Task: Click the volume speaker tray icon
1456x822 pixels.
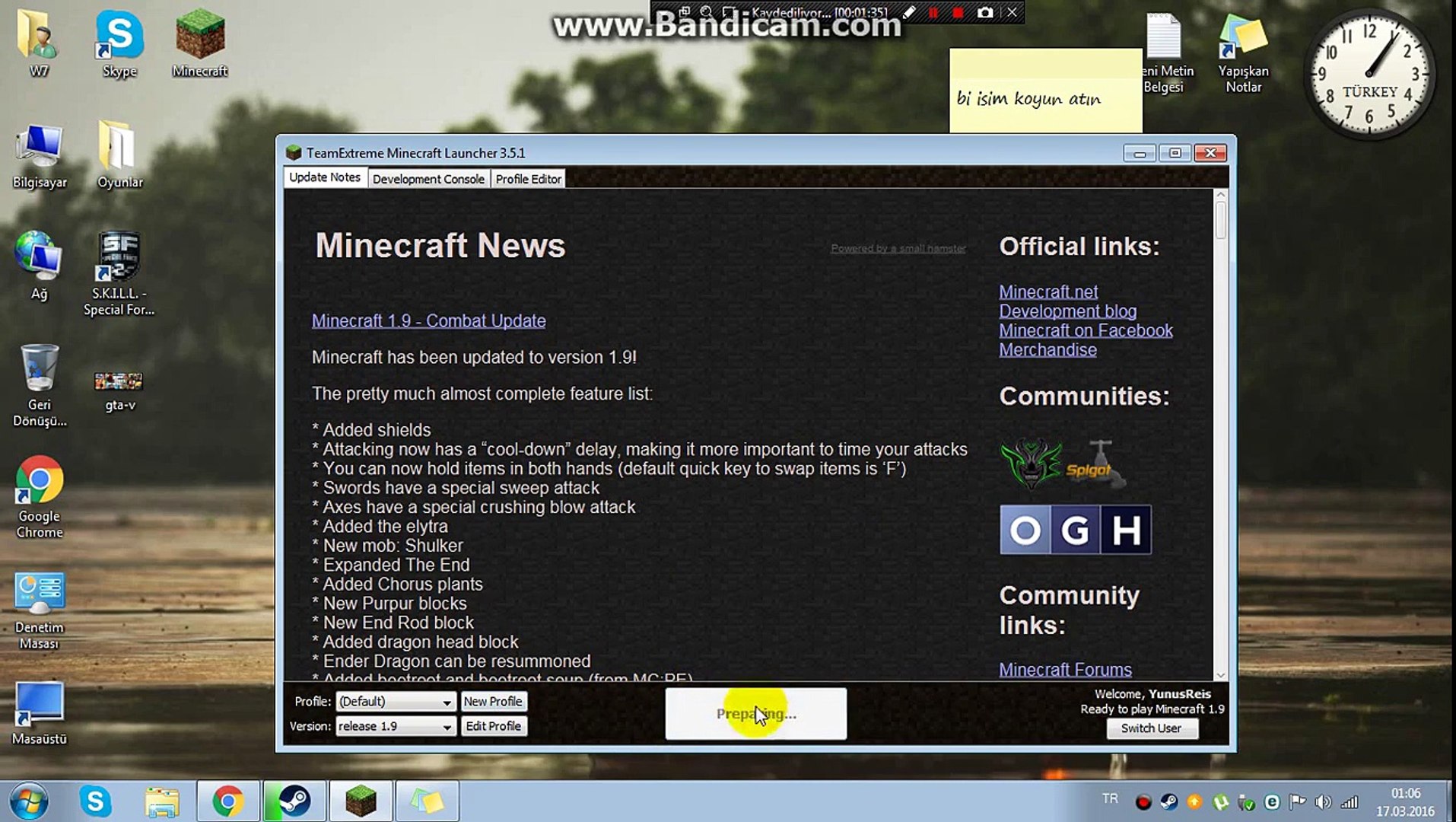Action: pyautogui.click(x=1324, y=802)
